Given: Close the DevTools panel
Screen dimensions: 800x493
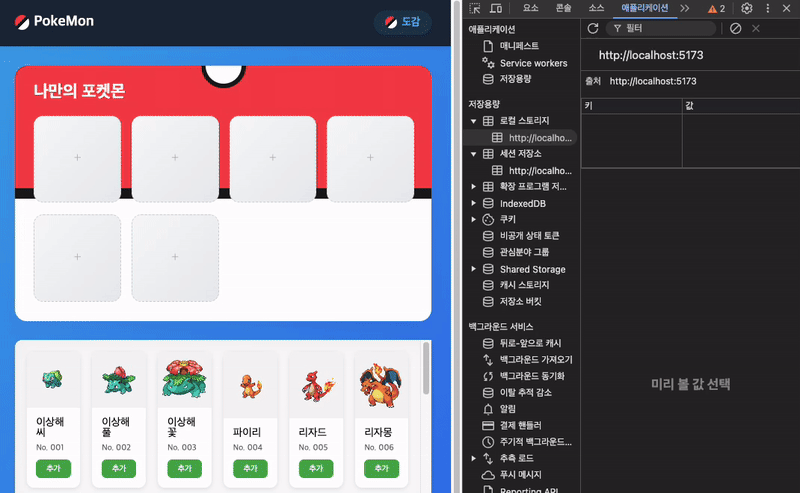Looking at the screenshot, I should (x=787, y=8).
